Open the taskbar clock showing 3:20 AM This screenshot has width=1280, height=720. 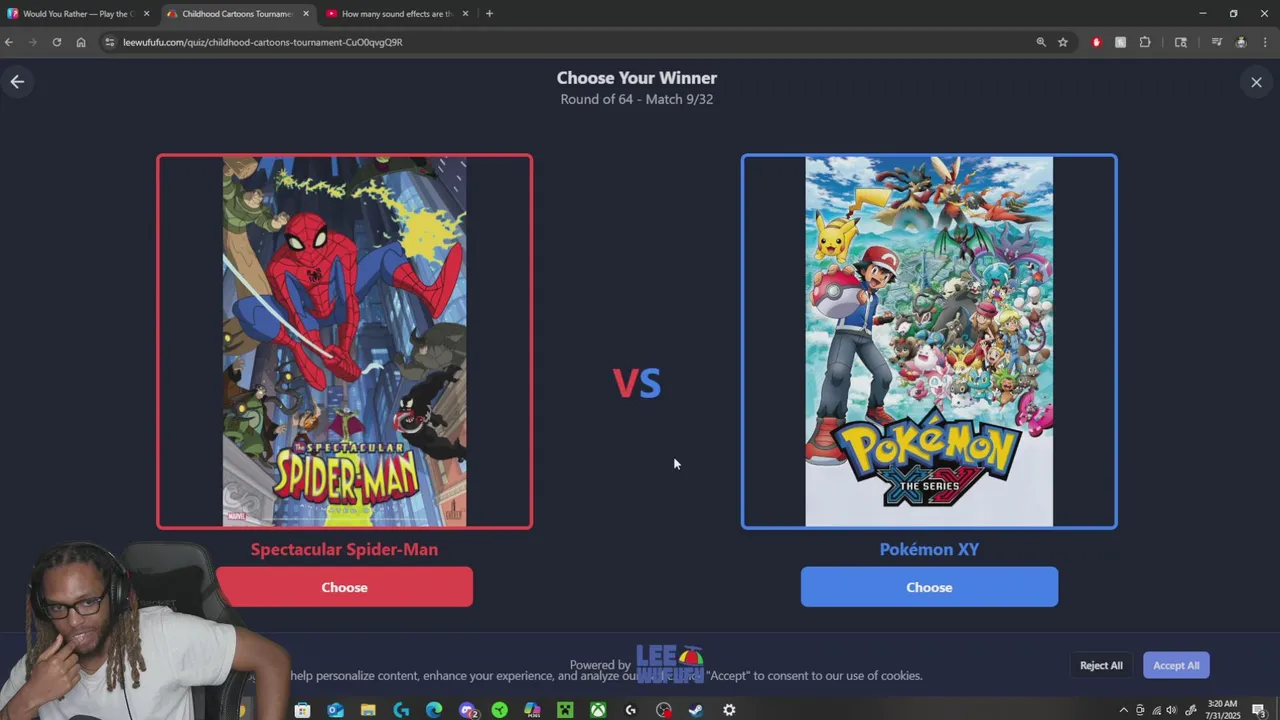coord(1222,710)
